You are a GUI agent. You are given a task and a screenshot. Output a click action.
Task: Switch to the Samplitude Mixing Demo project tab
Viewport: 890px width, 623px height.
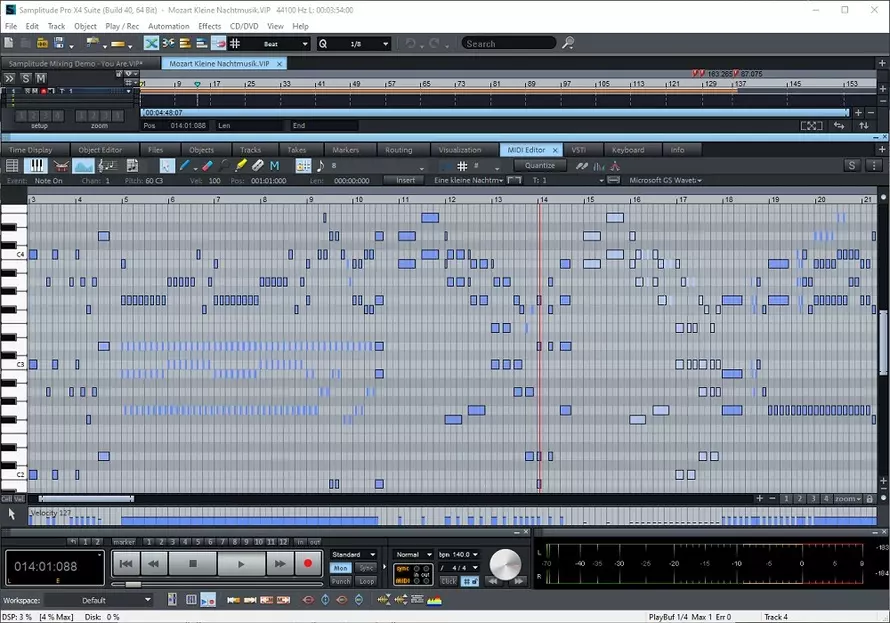click(x=80, y=64)
